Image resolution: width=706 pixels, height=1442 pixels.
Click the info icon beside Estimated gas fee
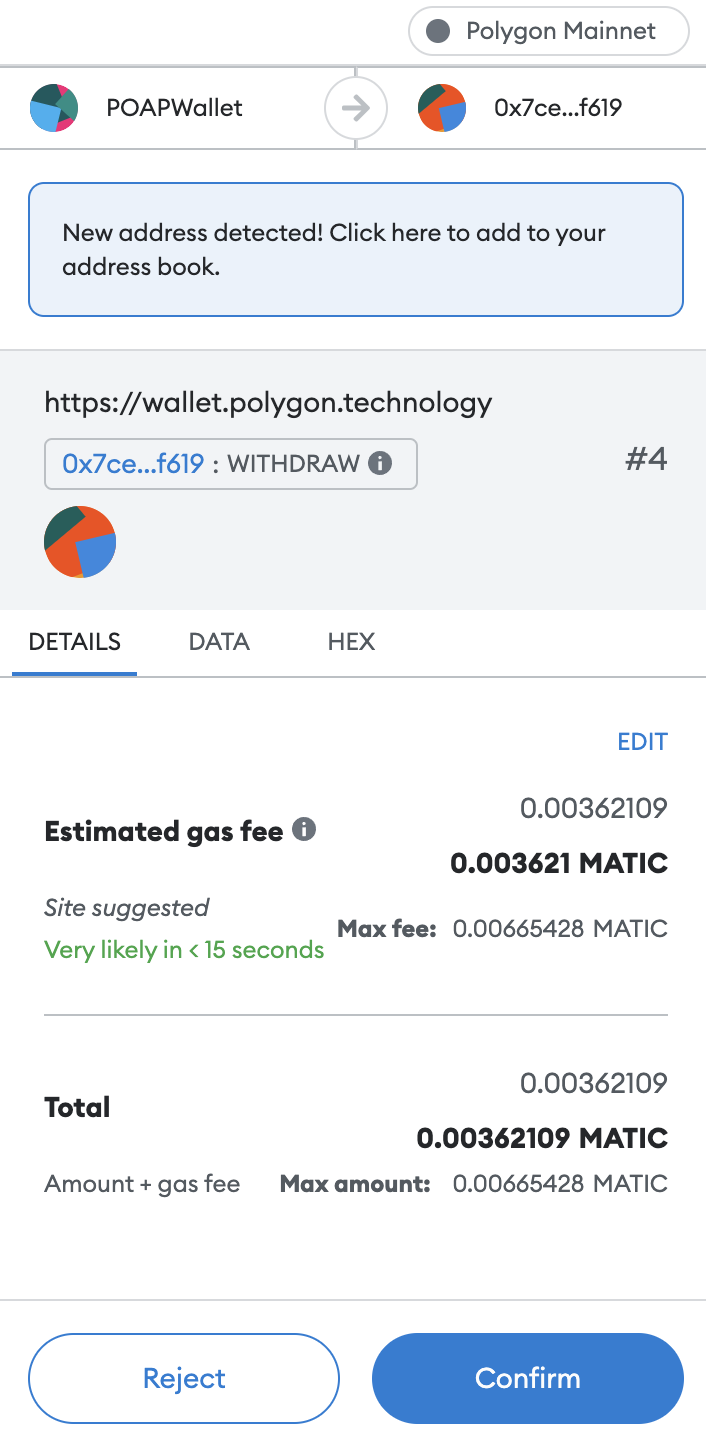[x=305, y=829]
